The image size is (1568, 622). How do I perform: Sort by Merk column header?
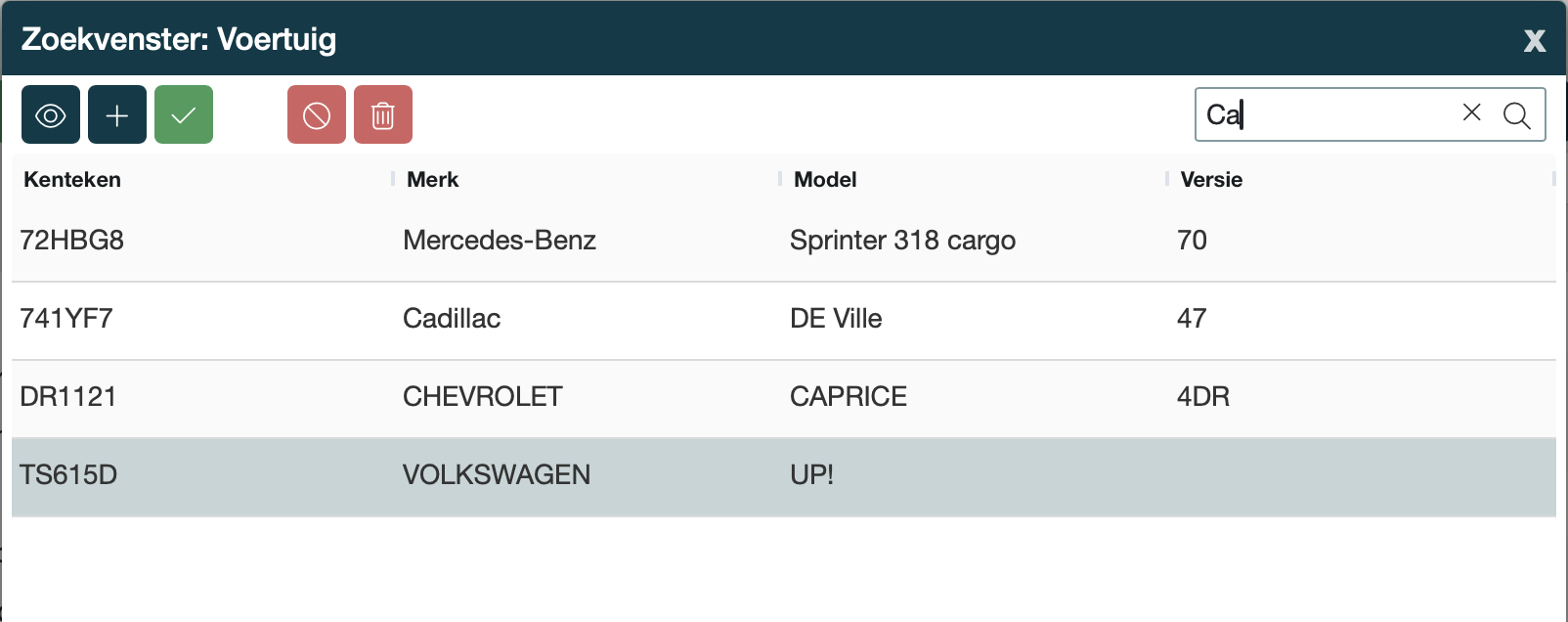coord(433,180)
